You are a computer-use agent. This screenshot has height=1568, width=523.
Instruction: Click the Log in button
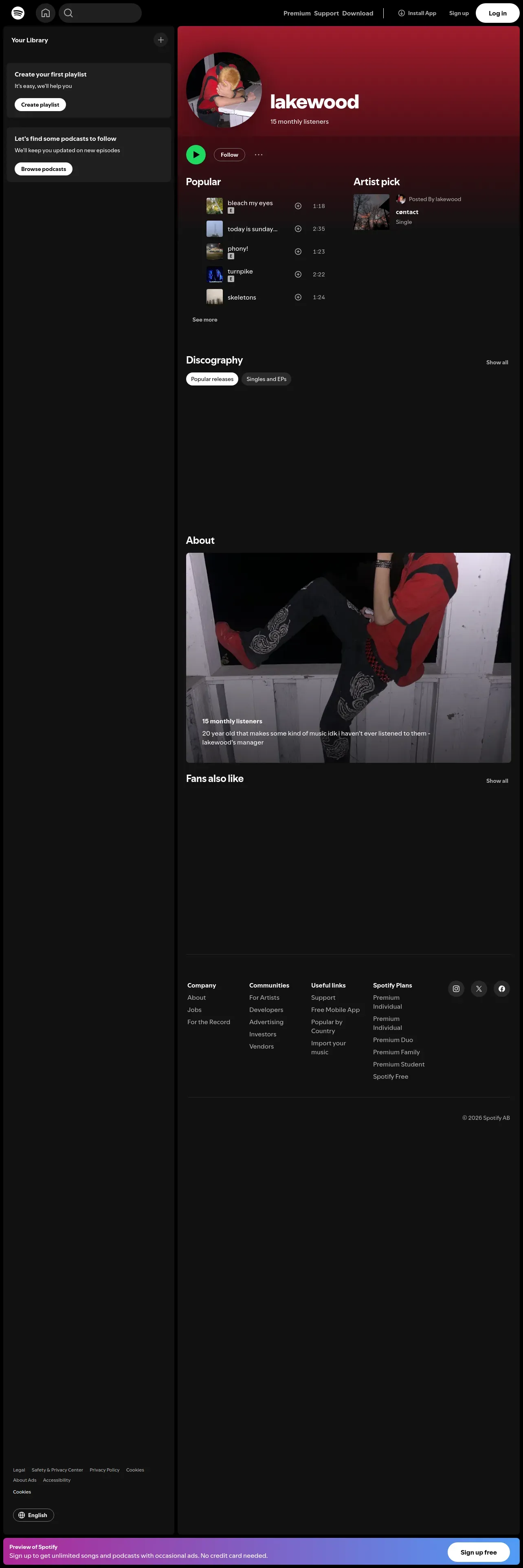pos(497,13)
